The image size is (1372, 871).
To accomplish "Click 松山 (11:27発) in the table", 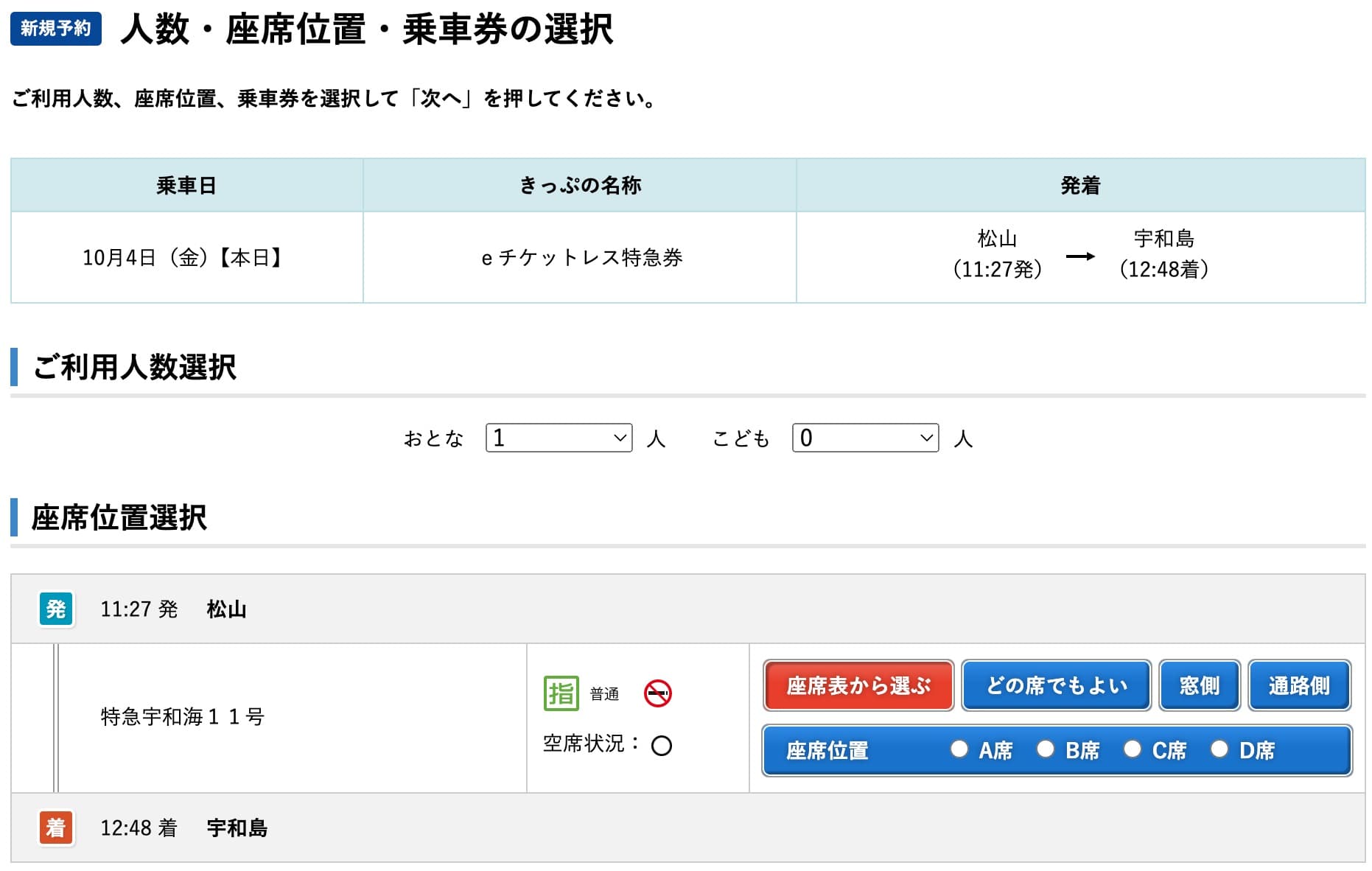I will point(997,253).
